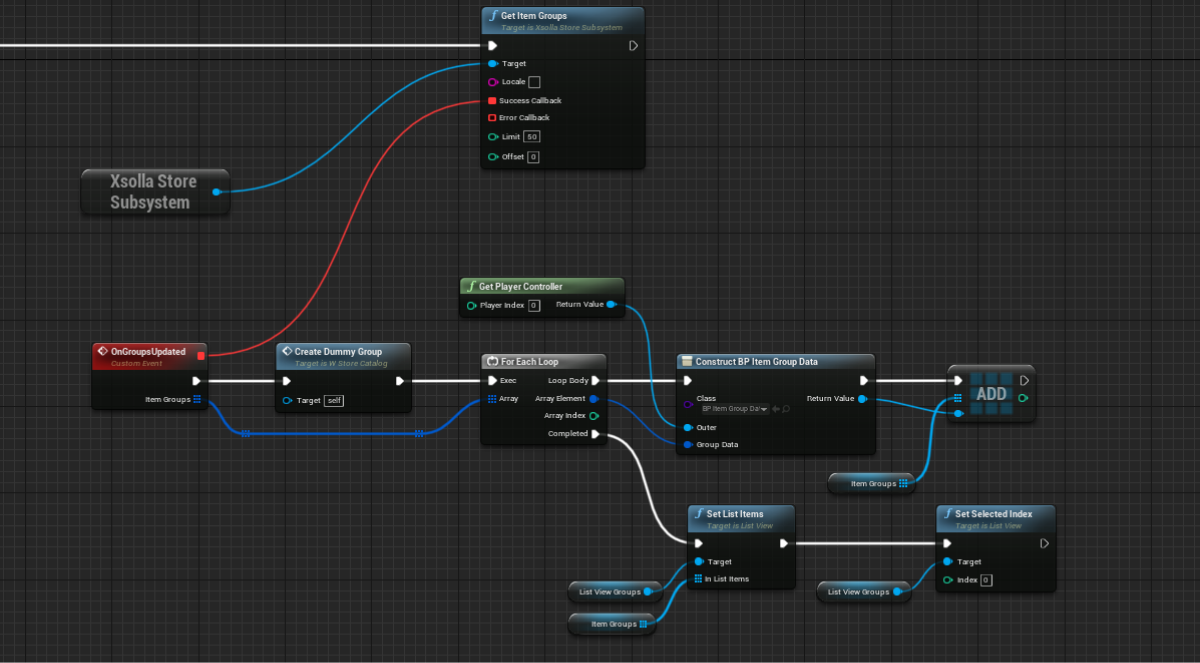Select the Xsolla Store Subsystem node

click(153, 191)
